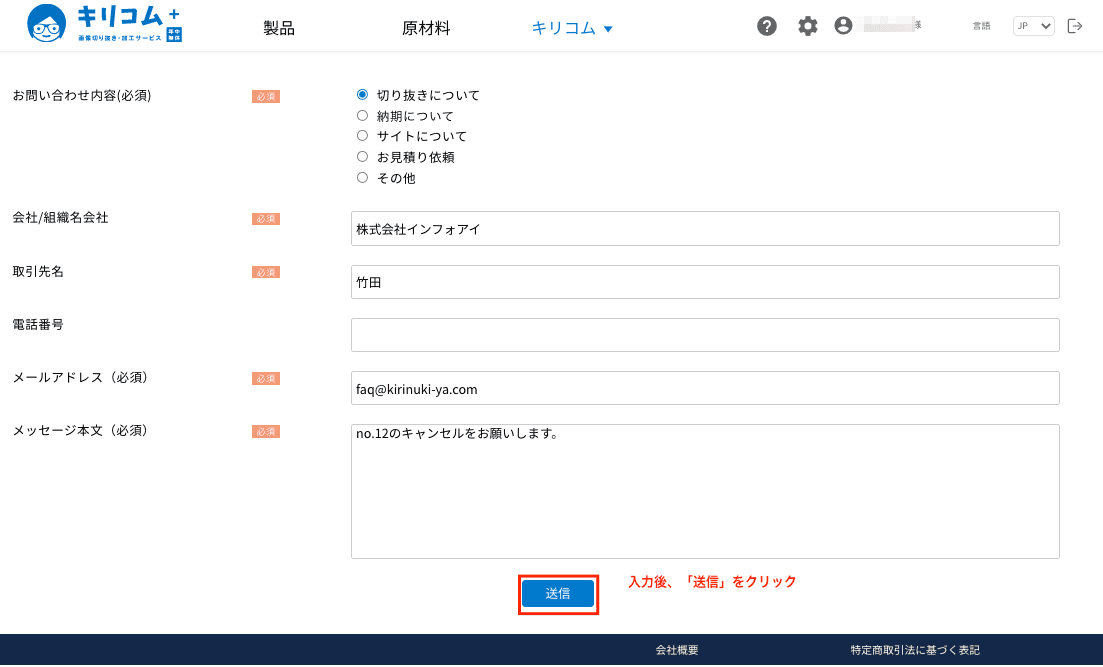Open the 会社概要 footer link
The height and width of the screenshot is (667, 1103).
click(x=677, y=650)
